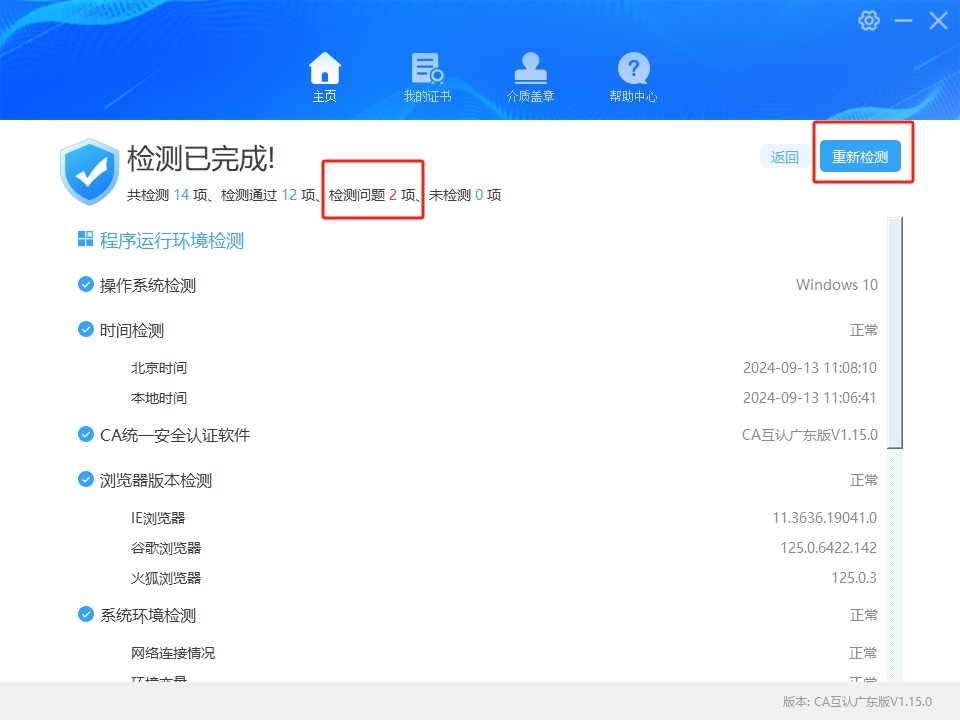Open the 检测问题 2 项 details link
The width and height of the screenshot is (960, 720).
pyautogui.click(x=371, y=195)
